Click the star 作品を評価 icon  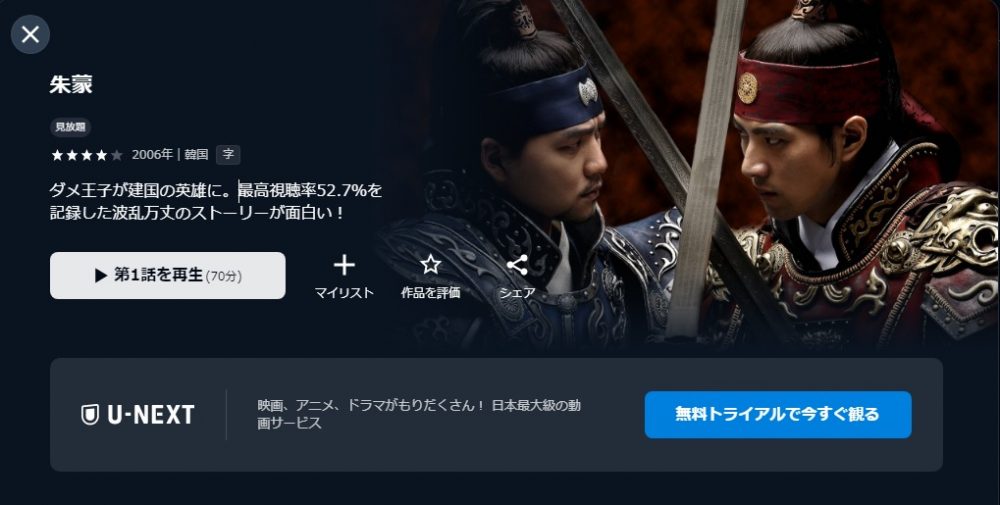click(x=430, y=265)
